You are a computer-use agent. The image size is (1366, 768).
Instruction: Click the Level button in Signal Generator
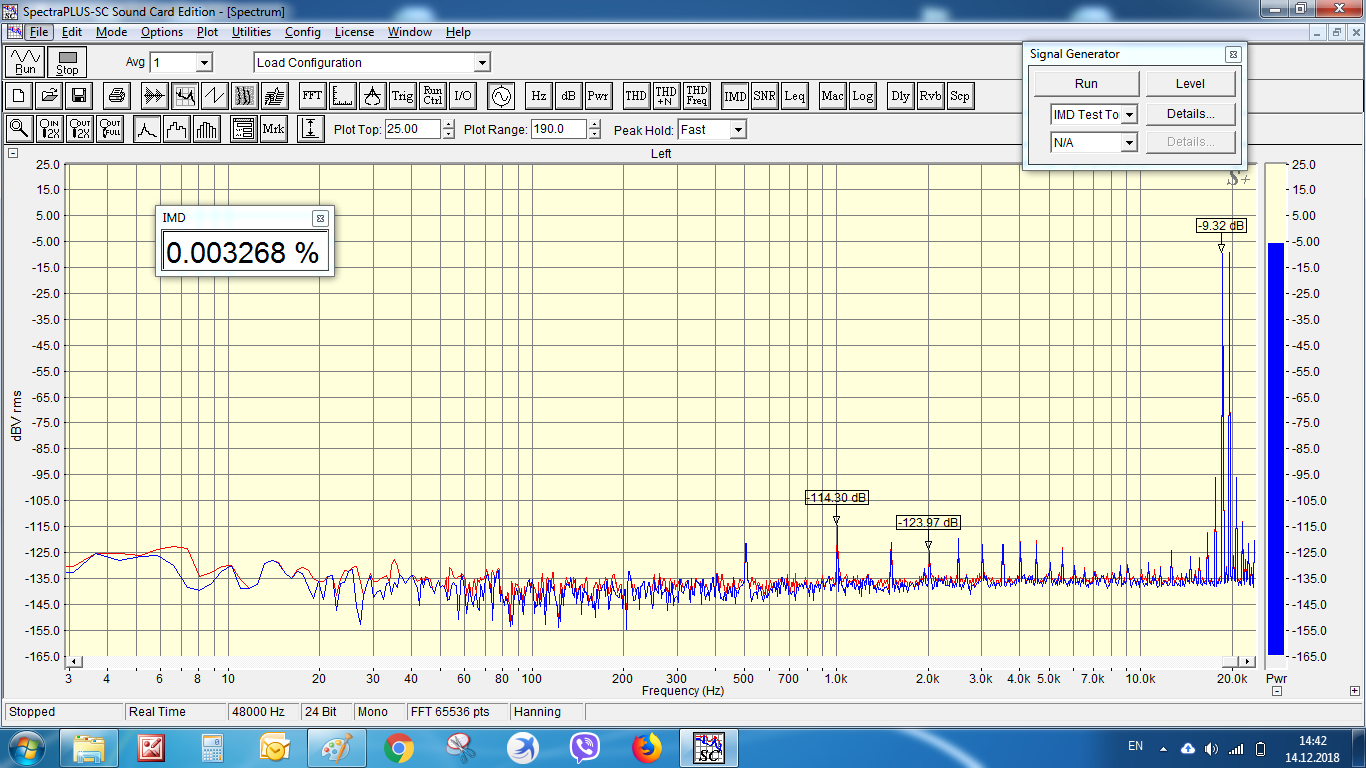tap(1190, 84)
